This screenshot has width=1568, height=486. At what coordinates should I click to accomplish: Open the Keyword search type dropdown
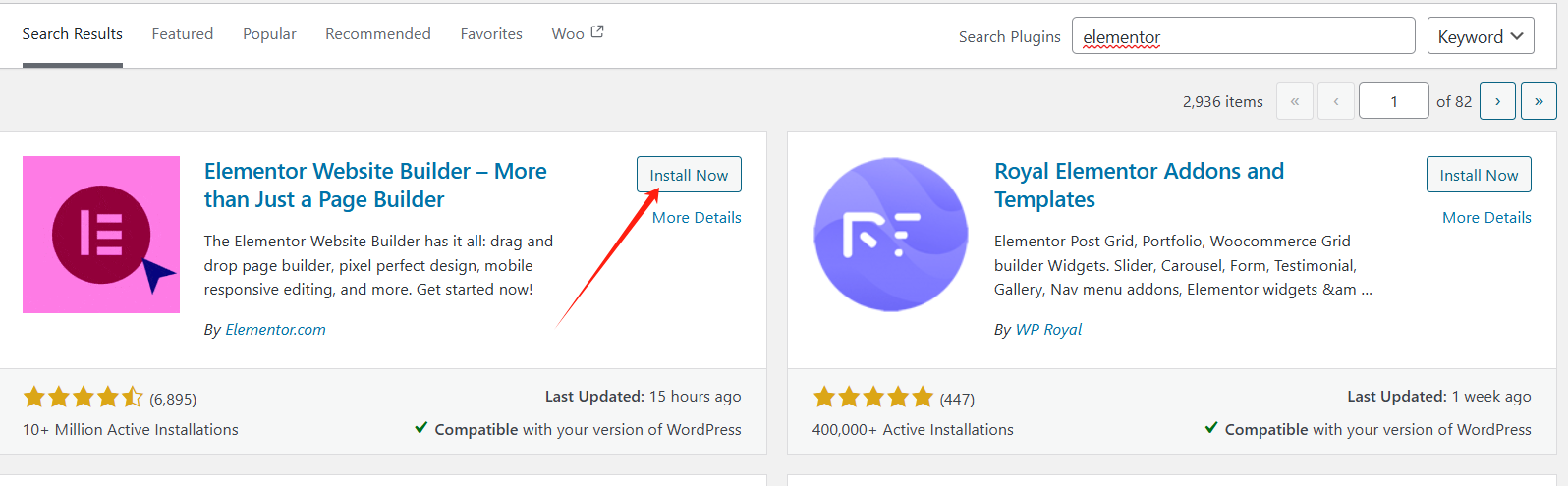point(1481,36)
